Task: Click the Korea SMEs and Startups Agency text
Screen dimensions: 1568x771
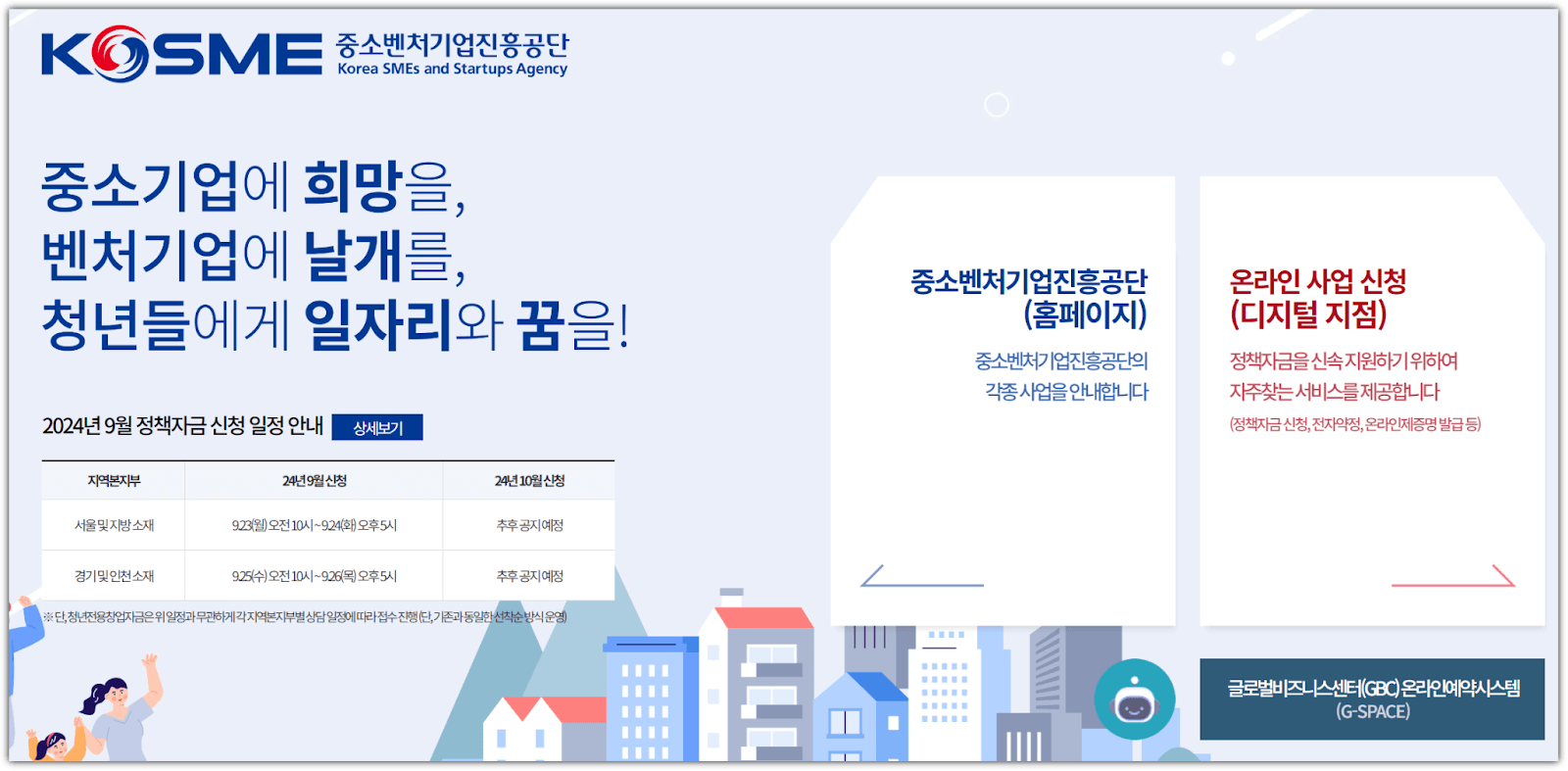Action: point(452,69)
